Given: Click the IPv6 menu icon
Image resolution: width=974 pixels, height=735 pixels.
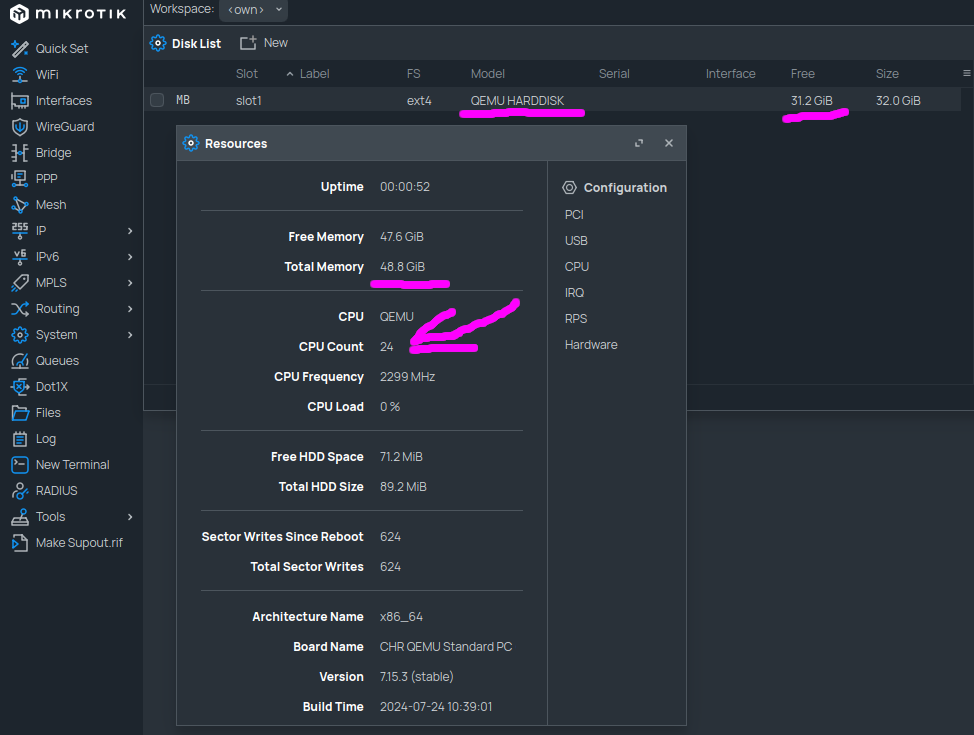Looking at the screenshot, I should click(x=20, y=257).
